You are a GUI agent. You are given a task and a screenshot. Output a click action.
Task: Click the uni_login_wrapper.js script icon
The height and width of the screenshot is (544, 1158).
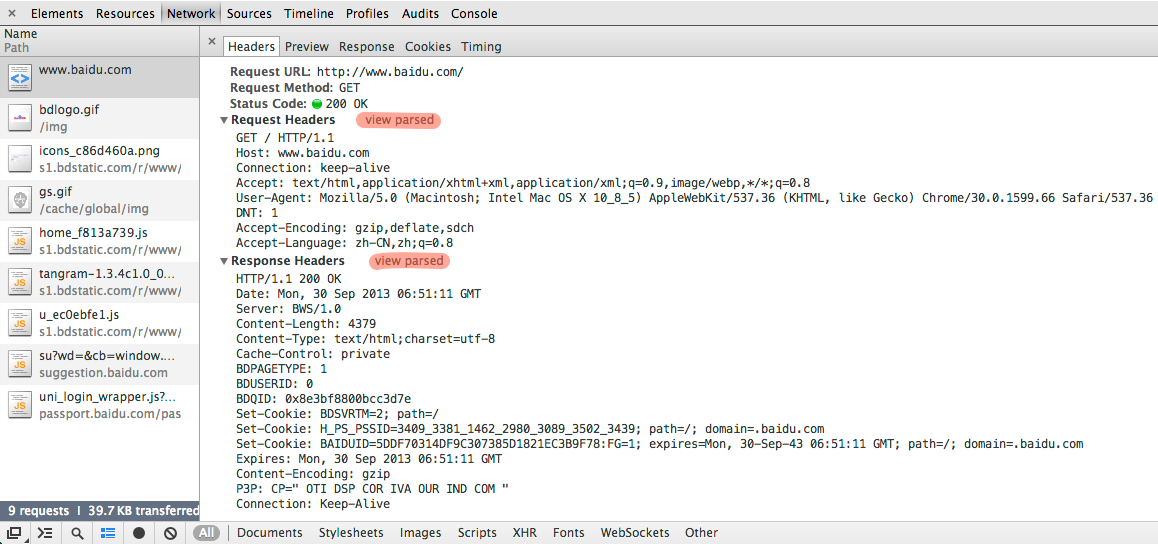click(x=20, y=404)
